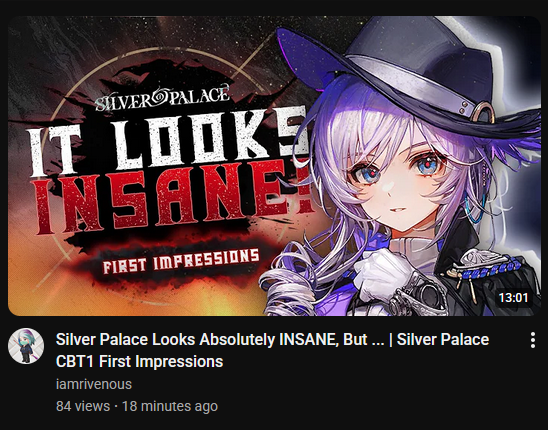The width and height of the screenshot is (548, 430).
Task: Click the red INSANE! thumbnail text
Action: point(175,198)
